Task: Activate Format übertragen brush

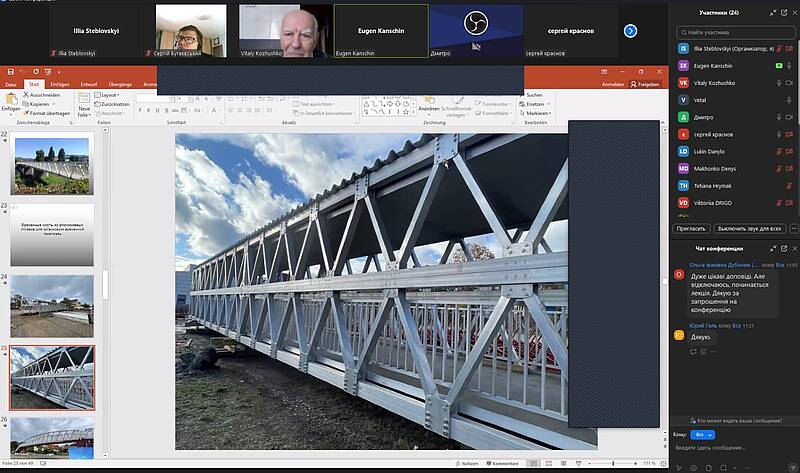Action: tap(46, 113)
